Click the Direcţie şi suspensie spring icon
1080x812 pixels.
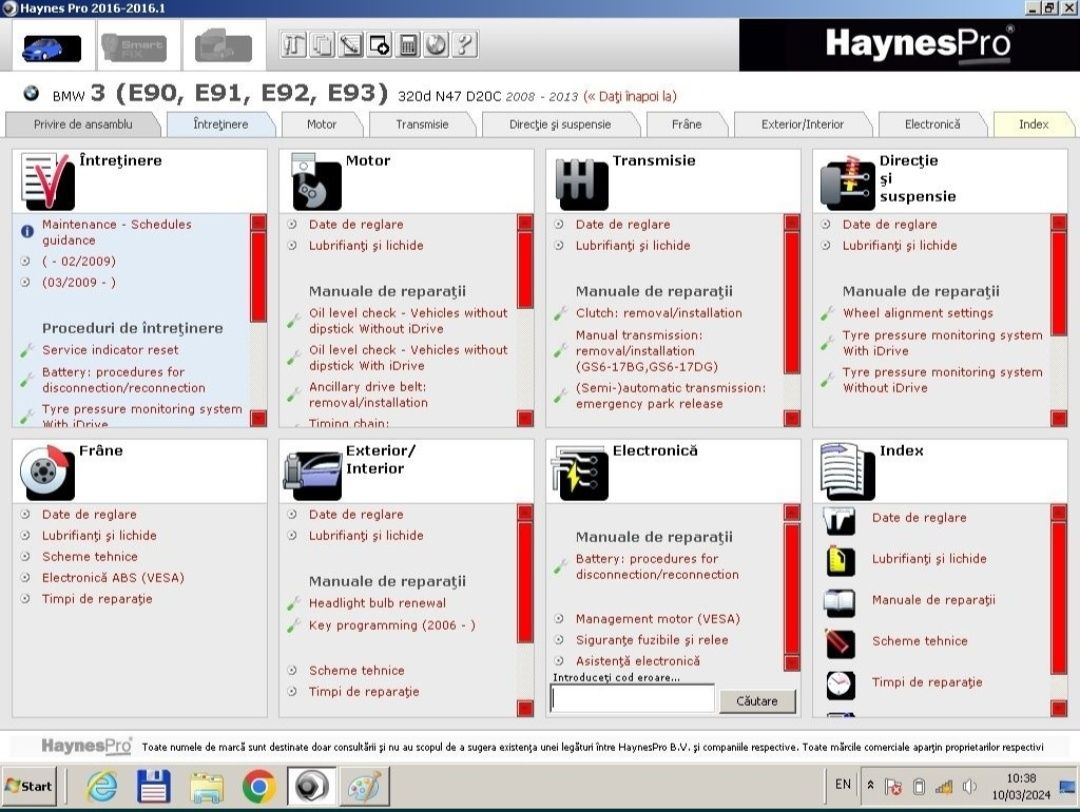(847, 183)
